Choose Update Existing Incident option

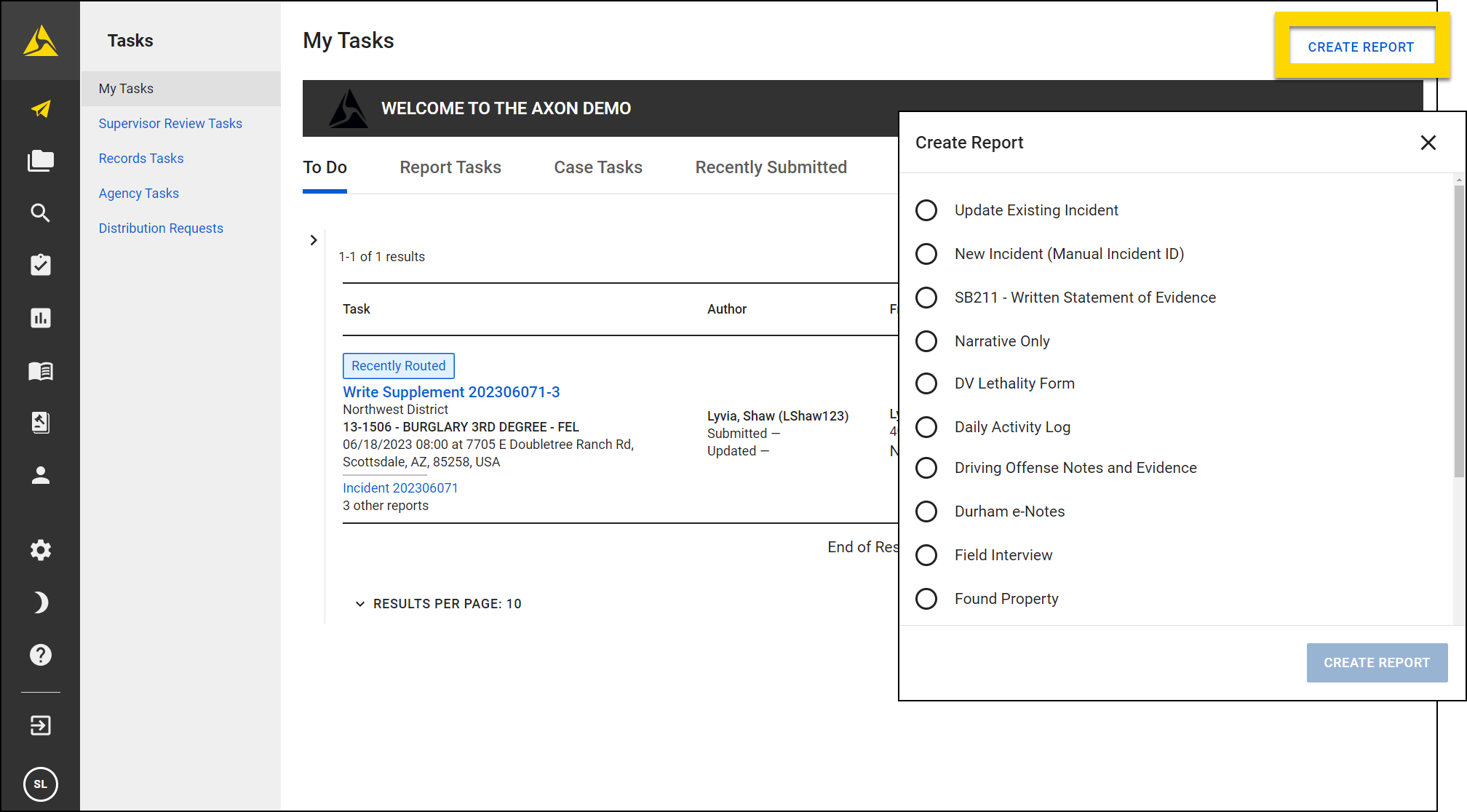(x=926, y=210)
